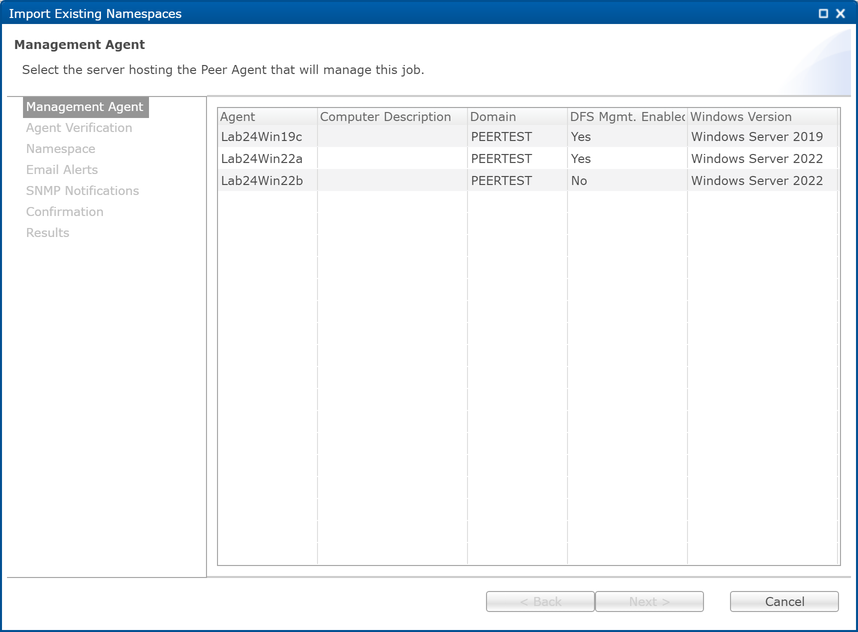Maximize the Import Existing Namespaces dialog
This screenshot has width=858, height=632.
tap(823, 14)
